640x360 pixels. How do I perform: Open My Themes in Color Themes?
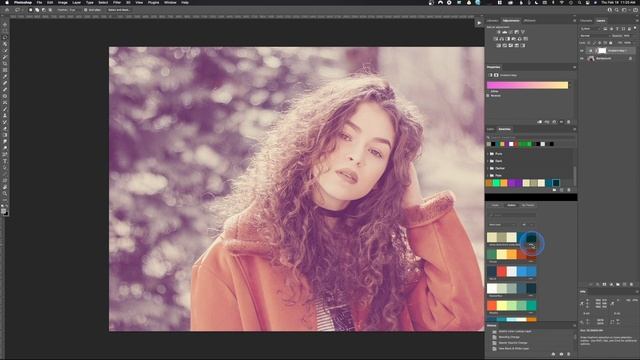pos(528,205)
